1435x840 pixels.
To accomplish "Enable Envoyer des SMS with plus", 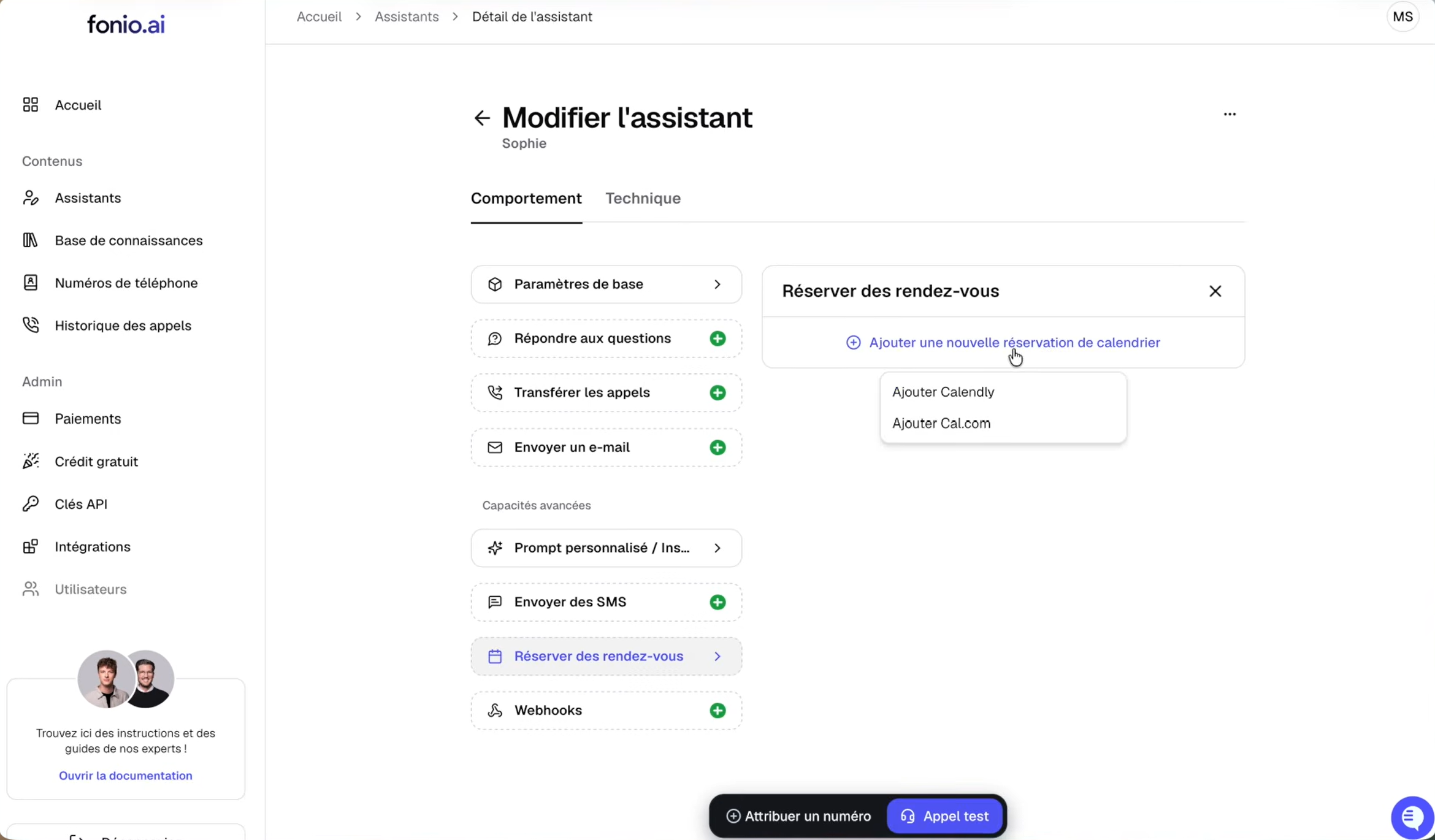I will pyautogui.click(x=717, y=602).
